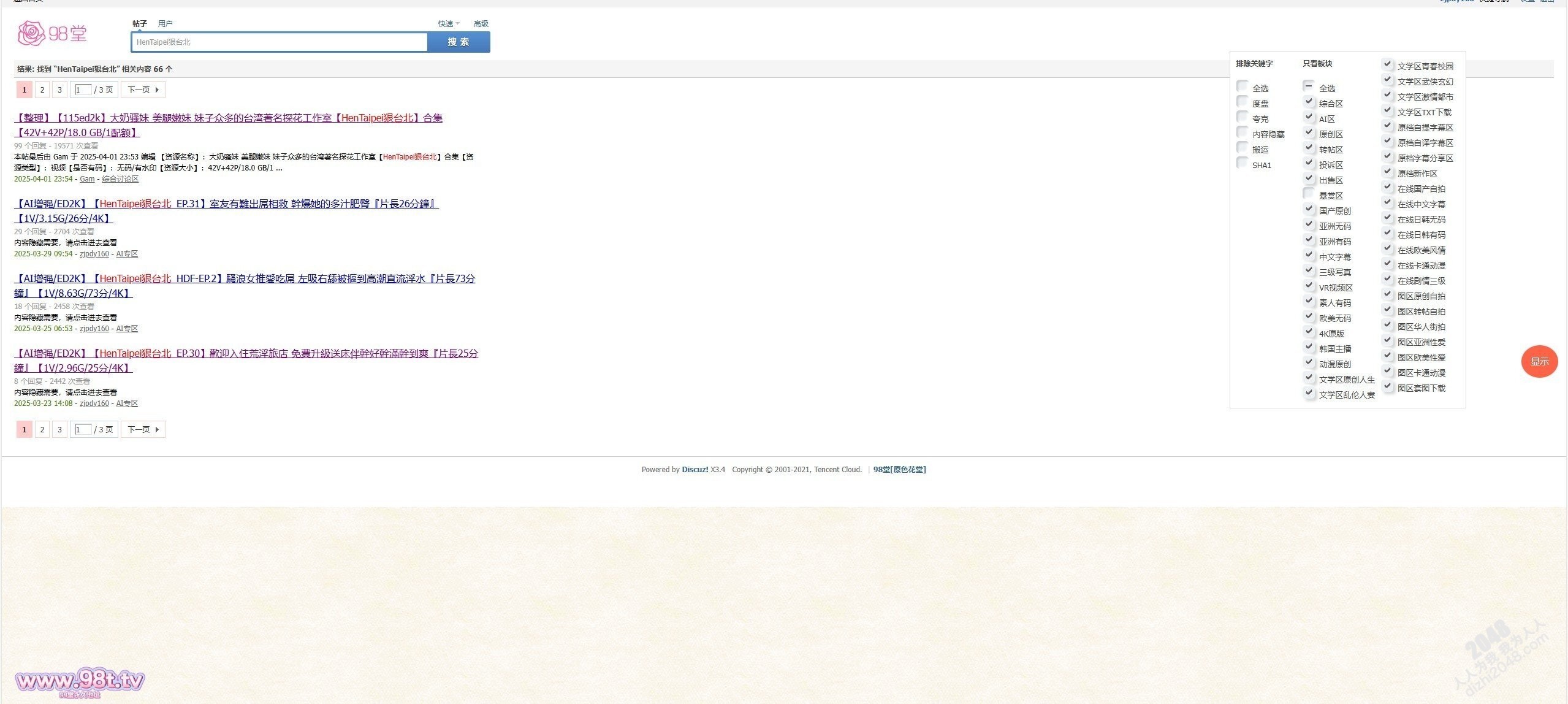Image resolution: width=1568 pixels, height=704 pixels.
Task: Open AI专区 link on 2025-03-25 post
Action: pyautogui.click(x=127, y=329)
